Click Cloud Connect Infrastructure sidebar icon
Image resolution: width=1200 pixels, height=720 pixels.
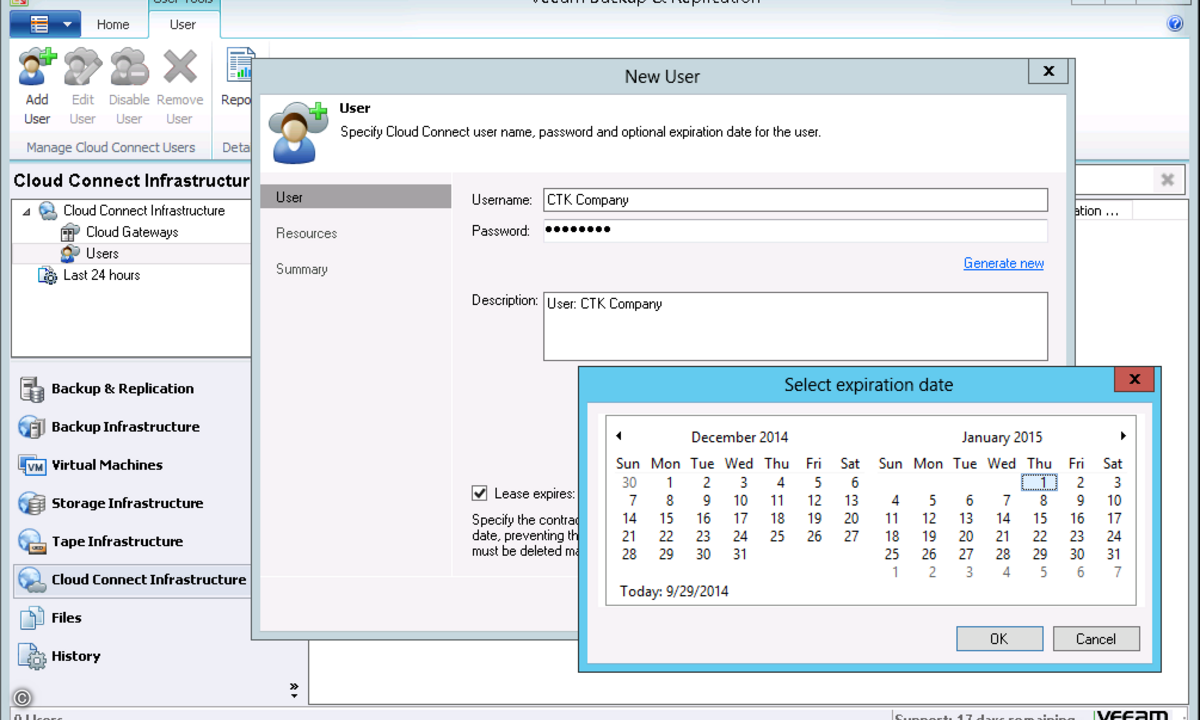pyautogui.click(x=32, y=580)
